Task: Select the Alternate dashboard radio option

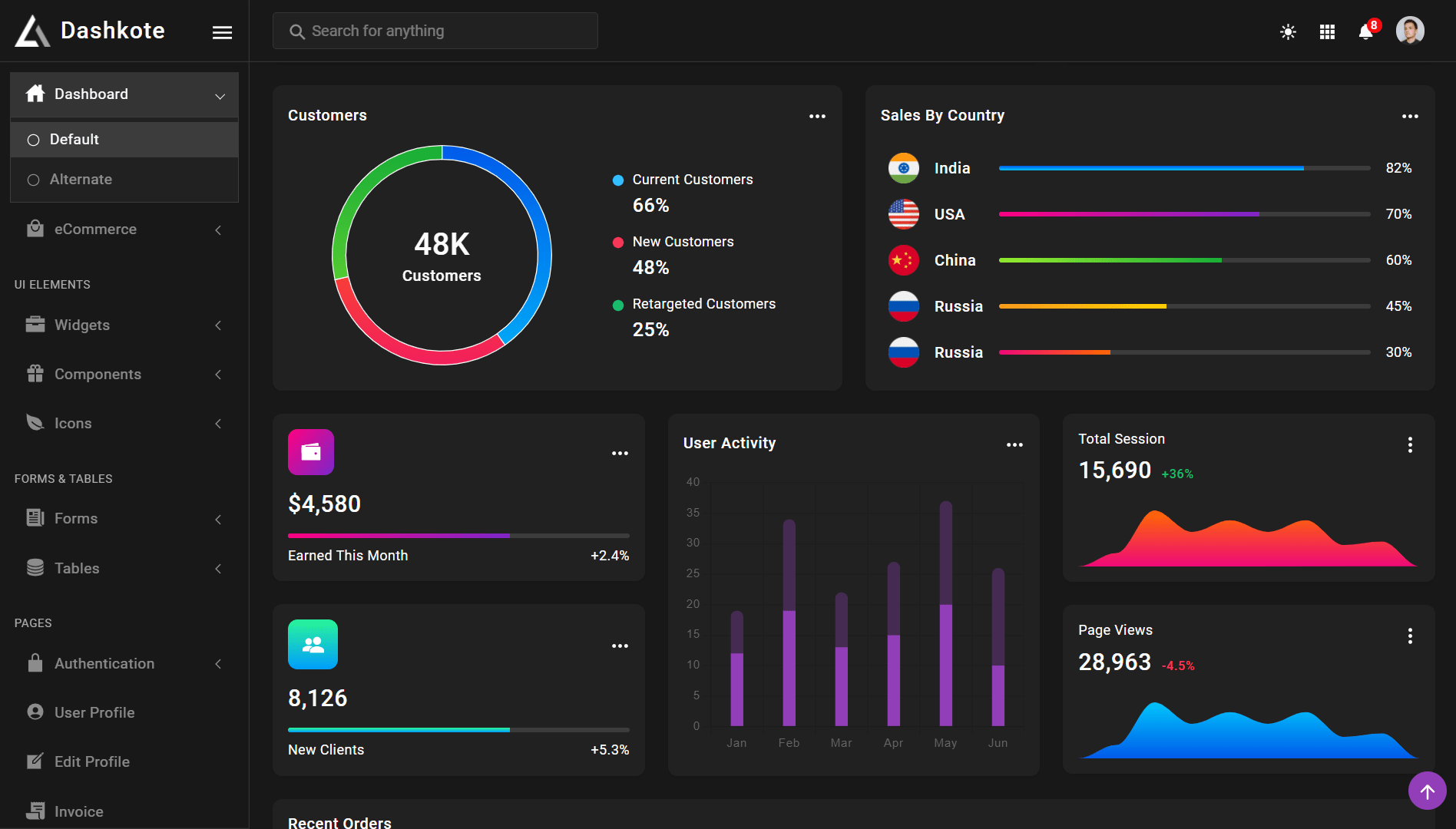Action: 34,180
